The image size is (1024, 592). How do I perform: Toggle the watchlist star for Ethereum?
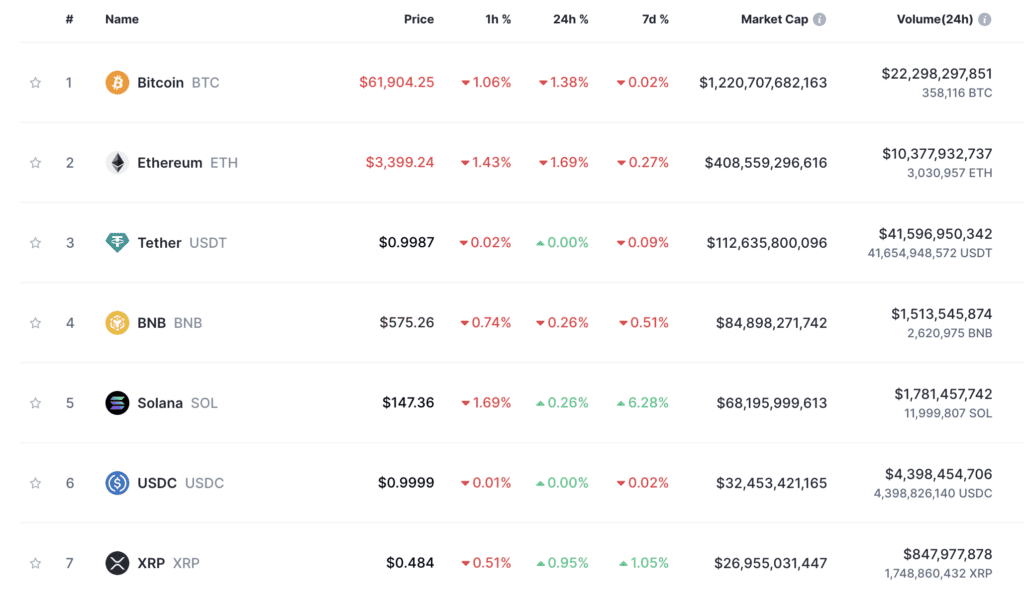pyautogui.click(x=36, y=162)
